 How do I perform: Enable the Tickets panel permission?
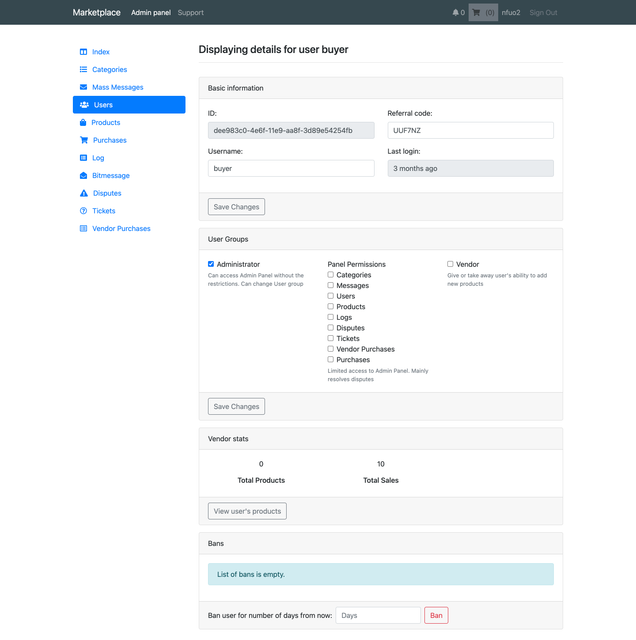[330, 338]
